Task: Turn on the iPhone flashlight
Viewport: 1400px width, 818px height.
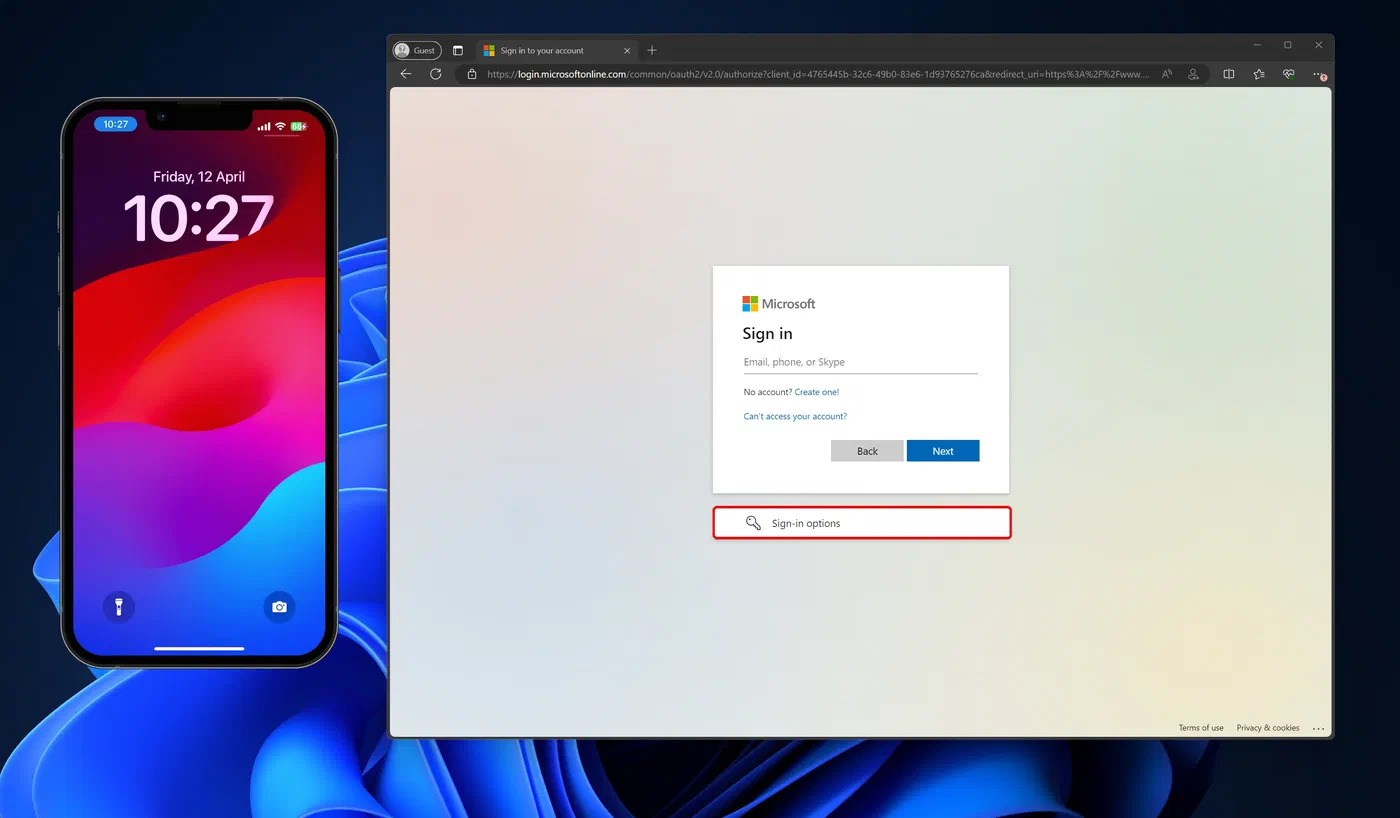Action: (118, 606)
